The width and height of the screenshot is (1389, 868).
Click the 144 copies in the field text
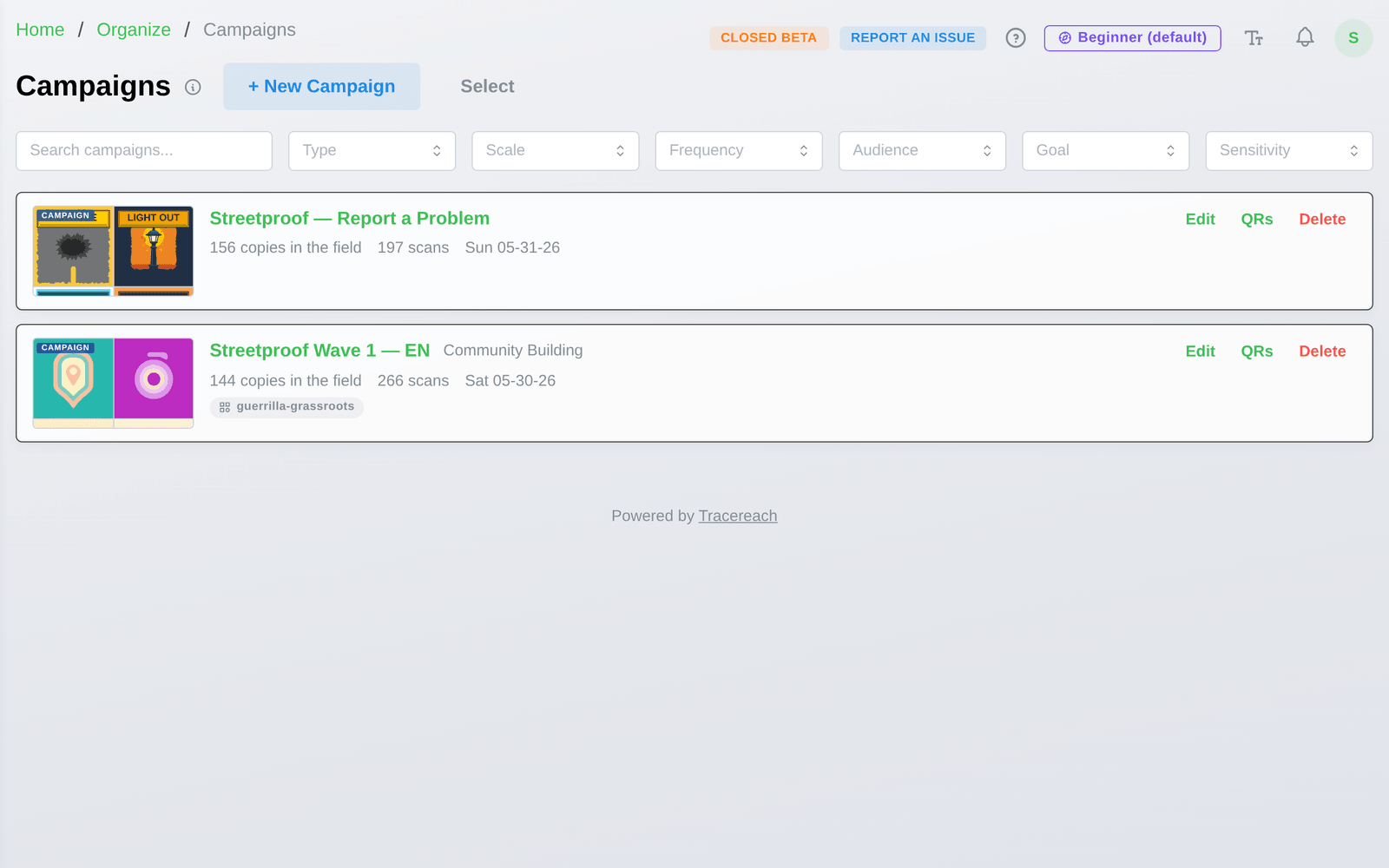286,381
